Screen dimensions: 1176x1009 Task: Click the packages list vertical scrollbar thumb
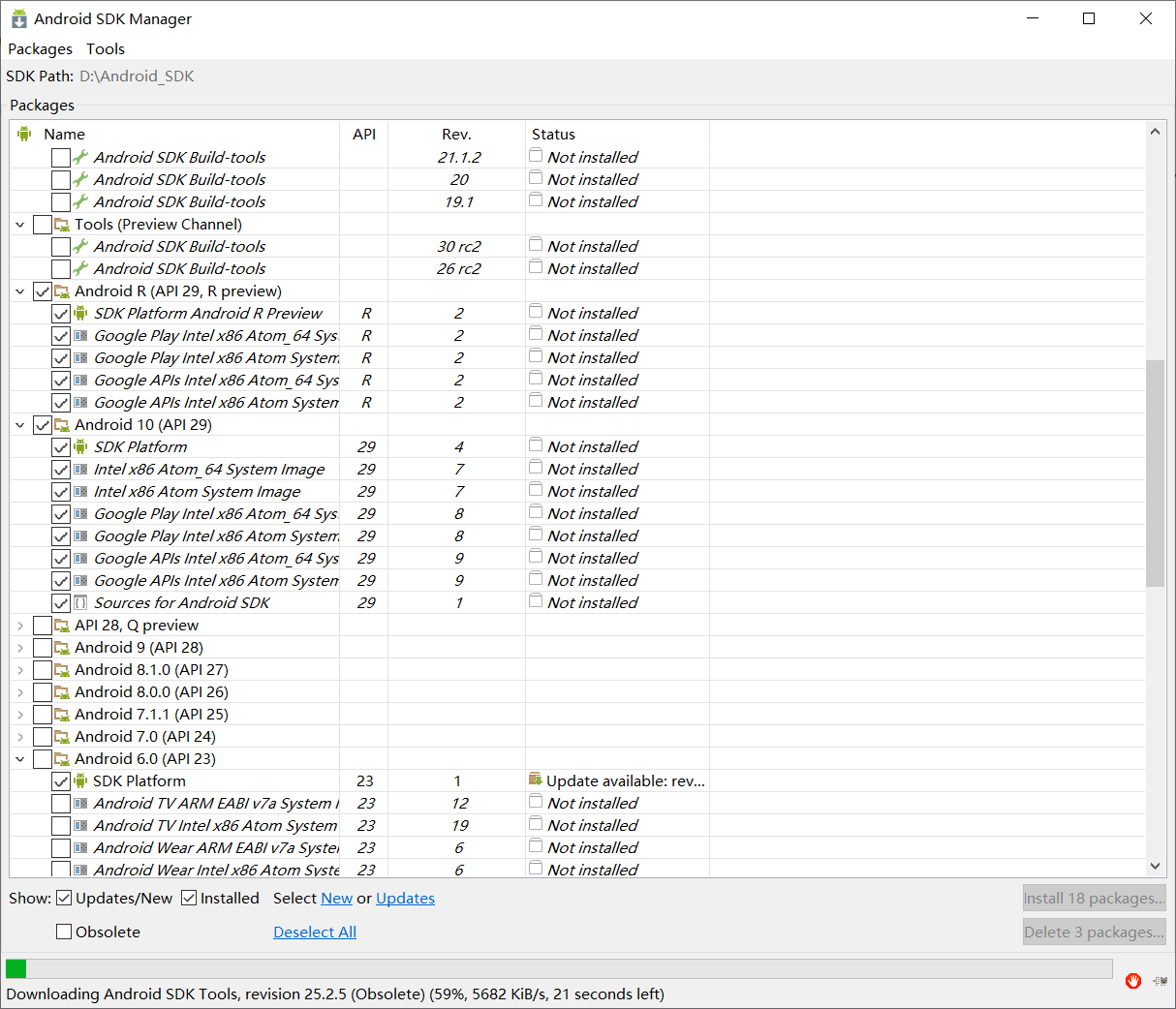point(1155,473)
